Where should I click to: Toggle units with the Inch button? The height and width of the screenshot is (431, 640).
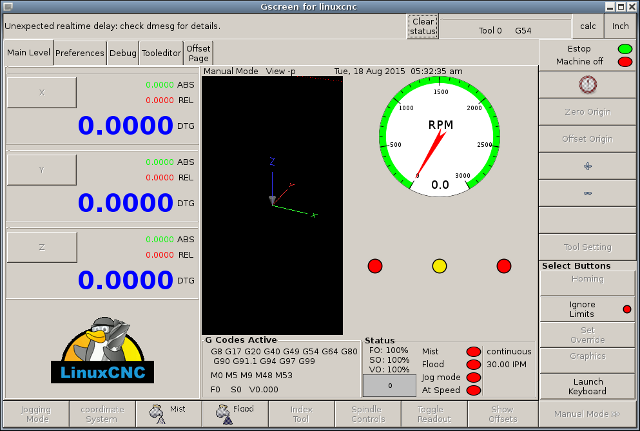pyautogui.click(x=619, y=26)
